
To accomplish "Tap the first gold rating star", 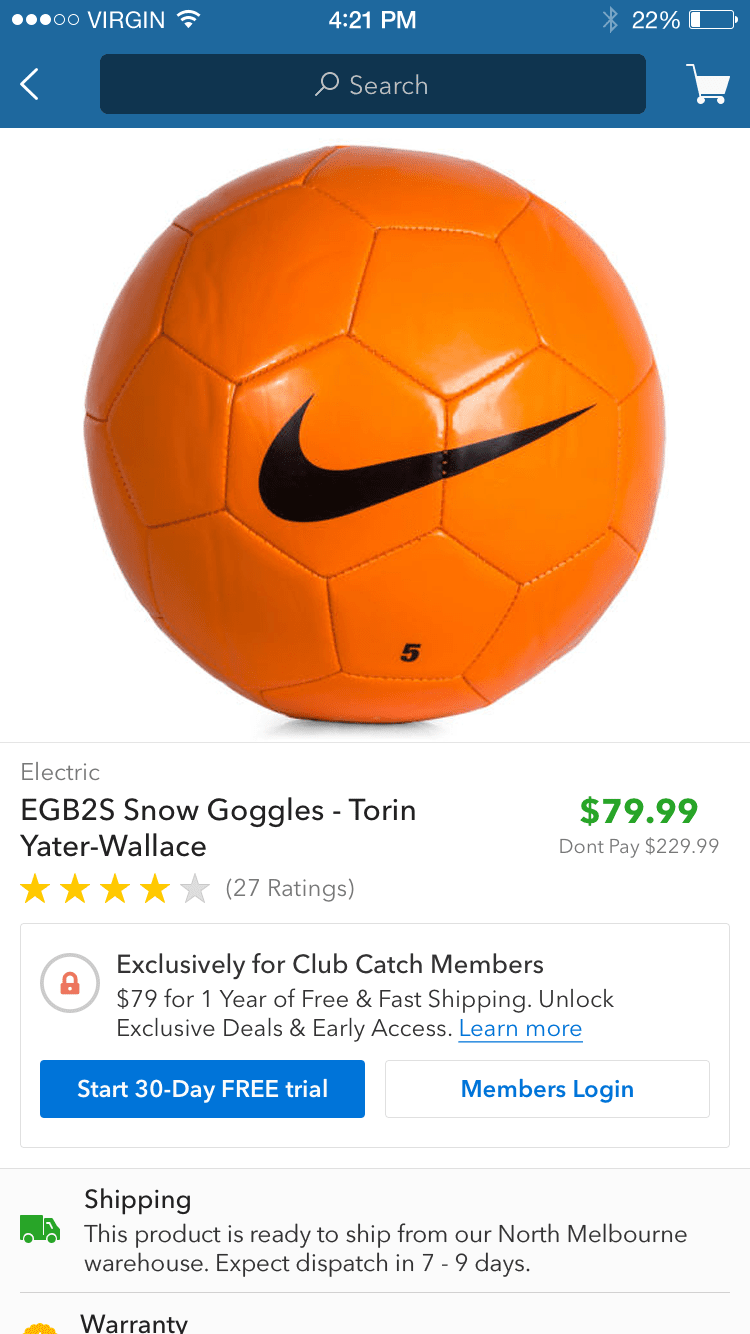I will tap(35, 889).
